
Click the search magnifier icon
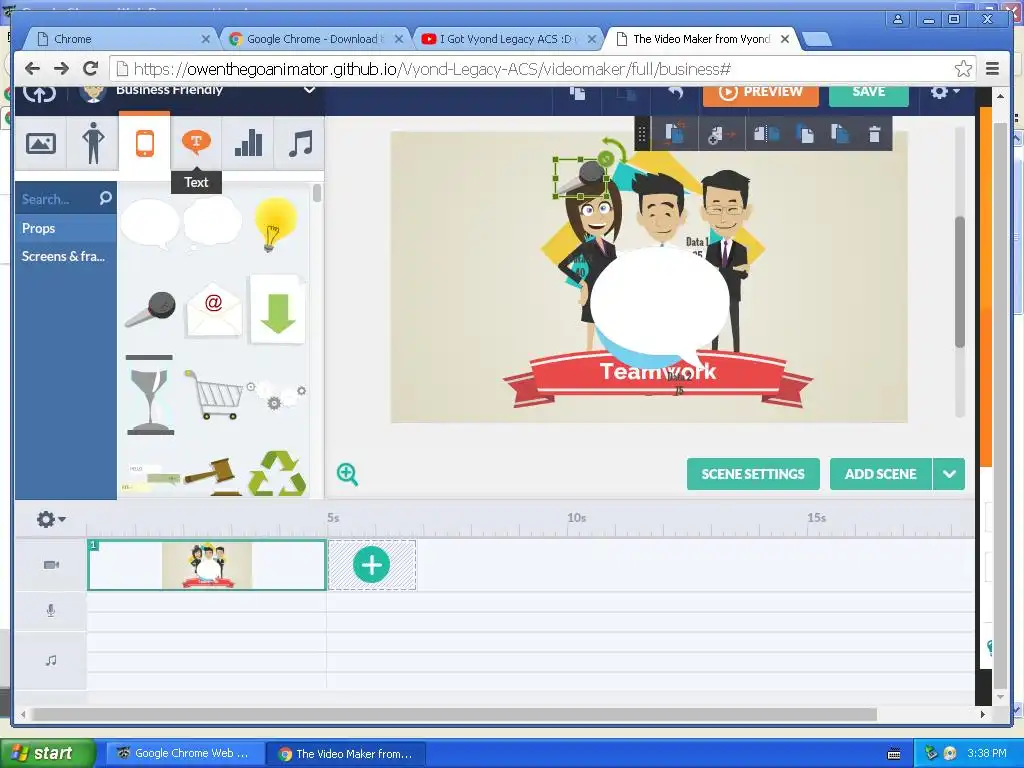(106, 198)
